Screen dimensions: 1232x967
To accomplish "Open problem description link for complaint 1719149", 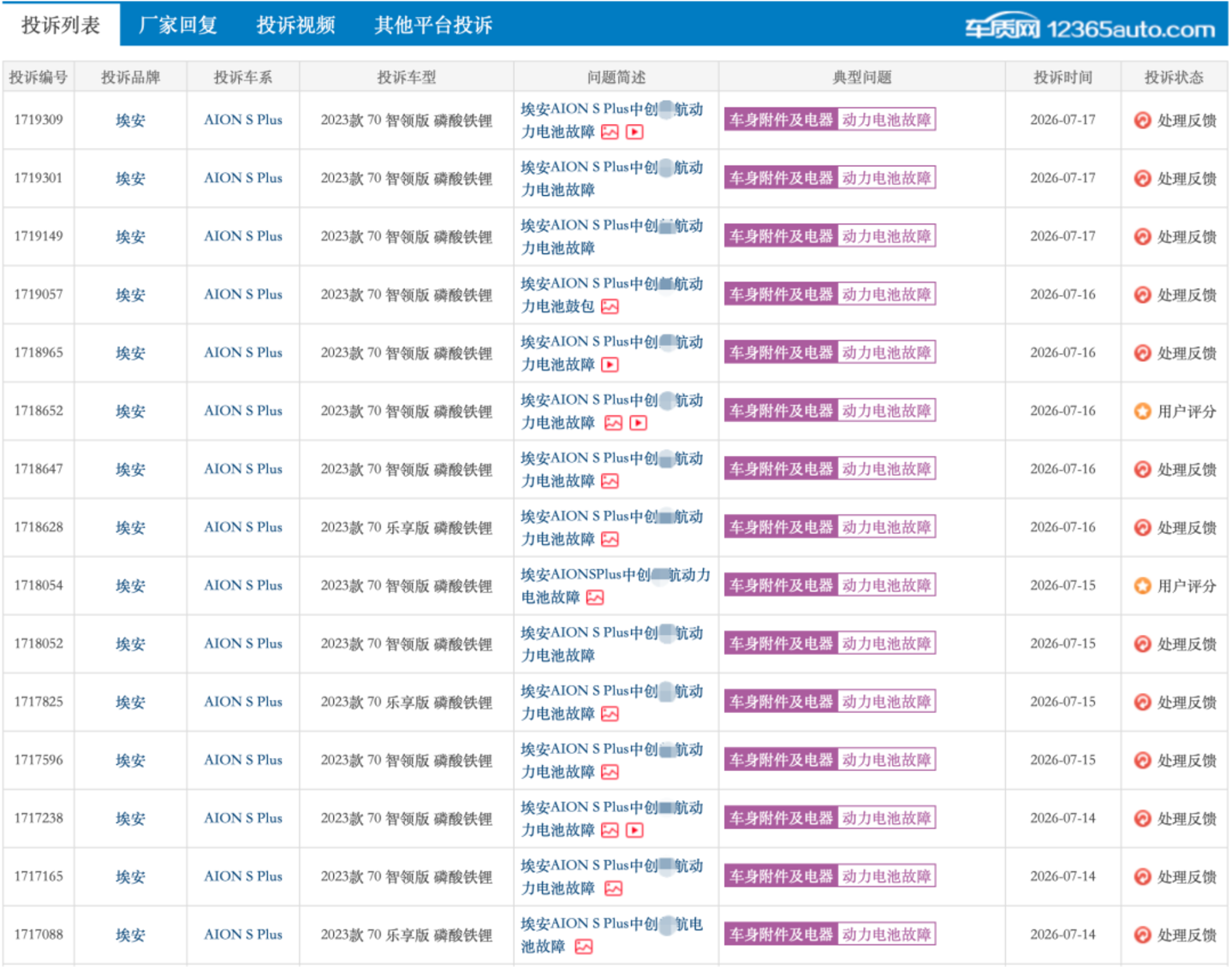I will coord(612,237).
